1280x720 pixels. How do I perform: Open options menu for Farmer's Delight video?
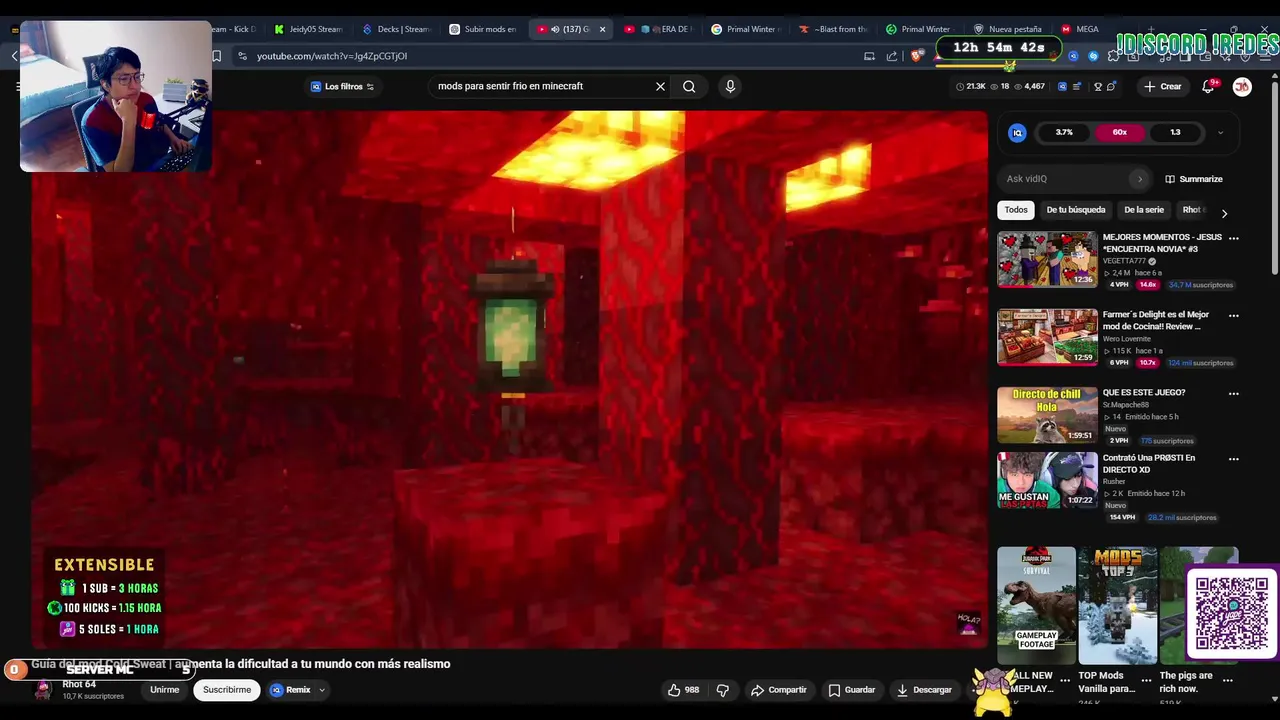coord(1233,315)
